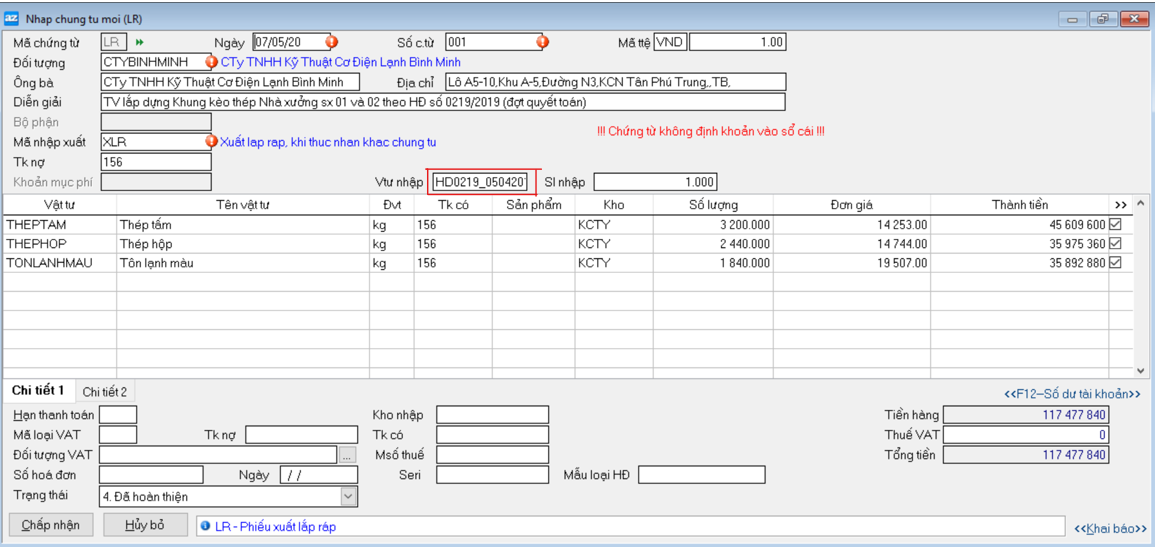Click the green arrow next to LR code
Viewport: 1155px width, 547px height.
click(x=140, y=43)
